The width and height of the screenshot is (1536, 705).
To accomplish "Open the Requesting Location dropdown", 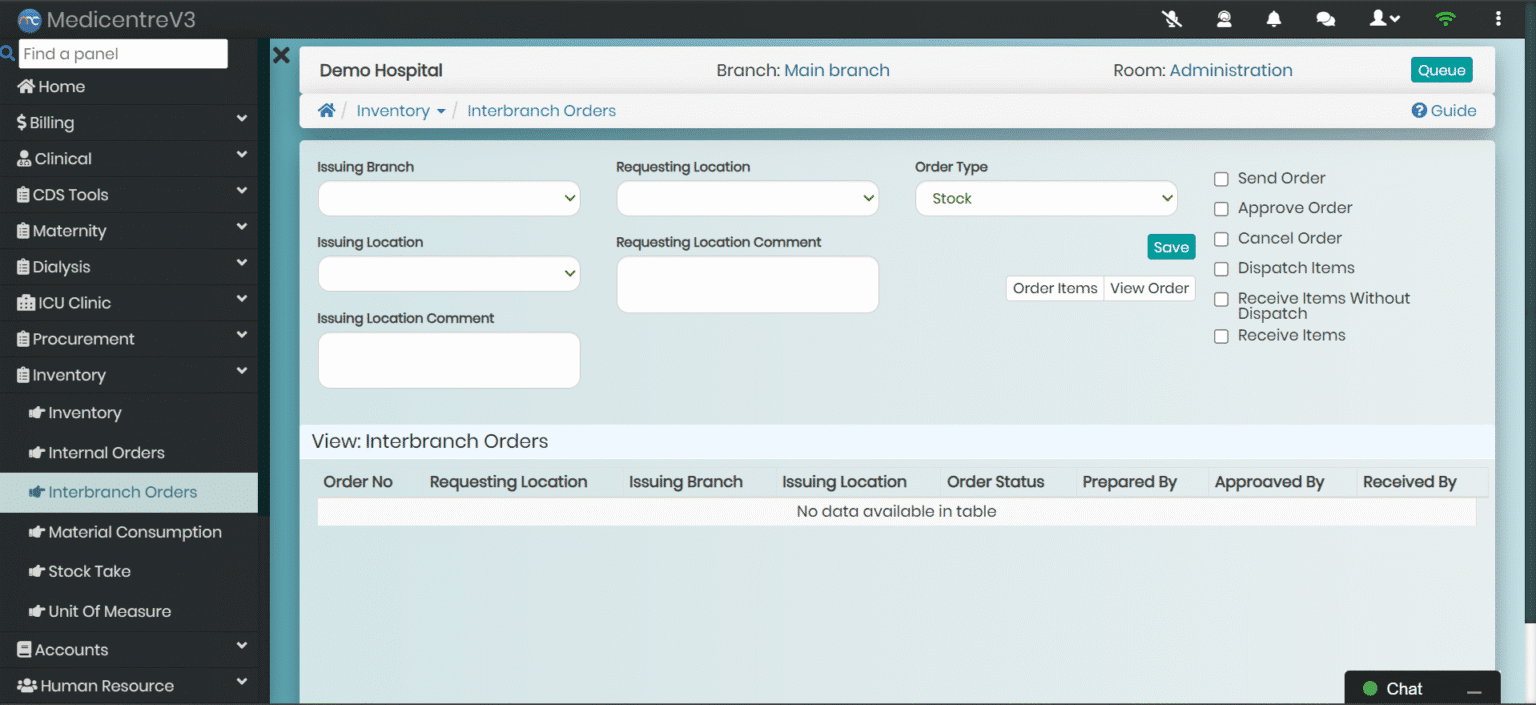I will coord(747,198).
